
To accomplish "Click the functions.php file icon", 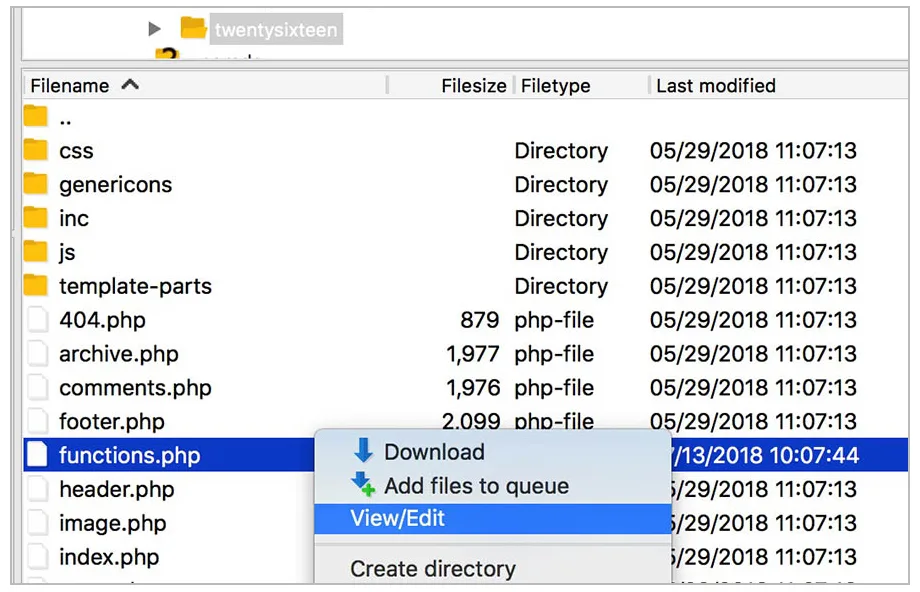I will (37, 455).
